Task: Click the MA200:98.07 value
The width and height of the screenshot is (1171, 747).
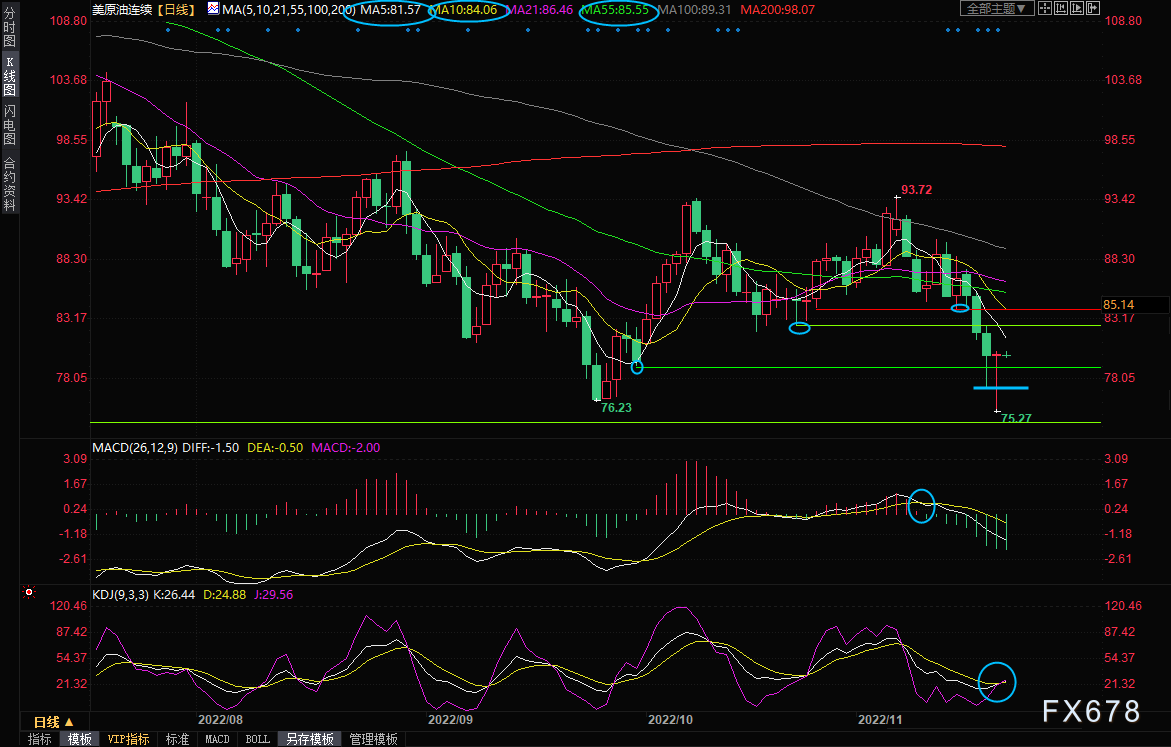Action: 777,10
